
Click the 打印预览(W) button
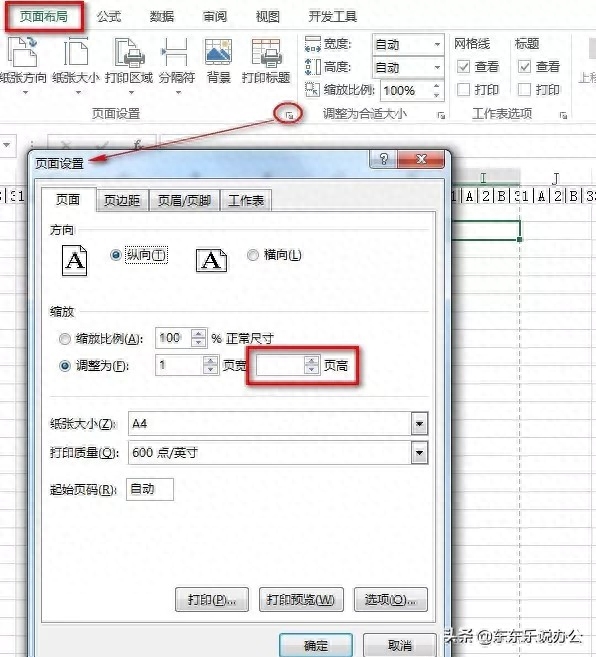click(x=301, y=600)
